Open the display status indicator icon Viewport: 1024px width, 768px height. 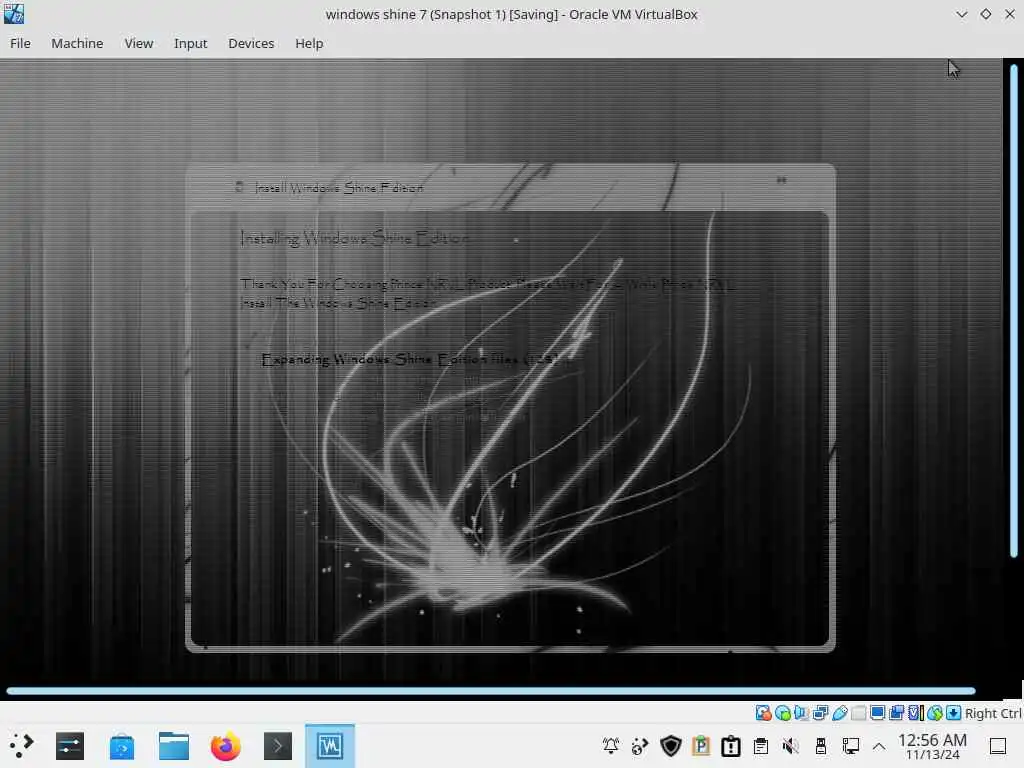click(x=878, y=713)
